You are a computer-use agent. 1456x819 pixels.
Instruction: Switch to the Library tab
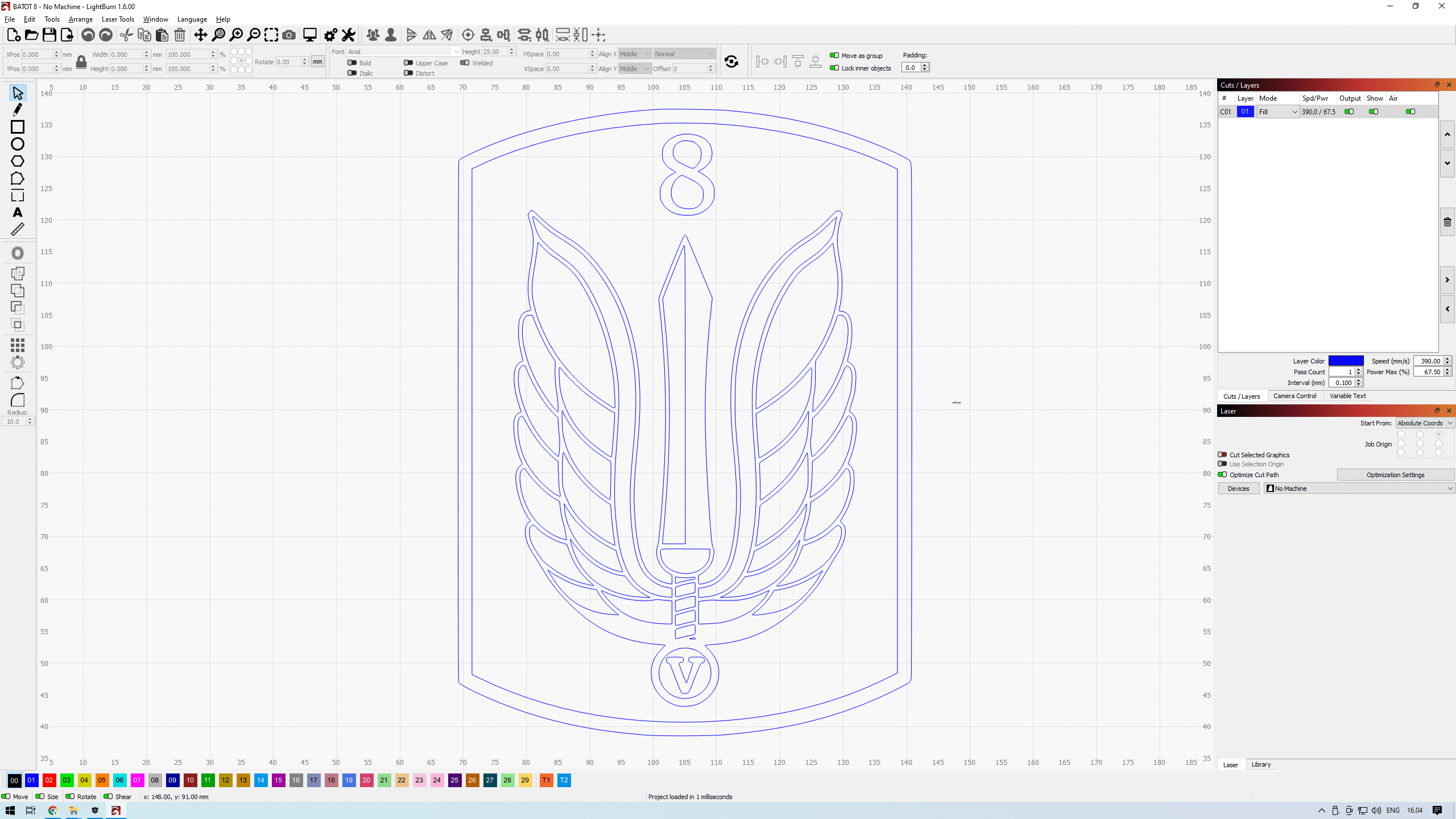(x=1261, y=765)
